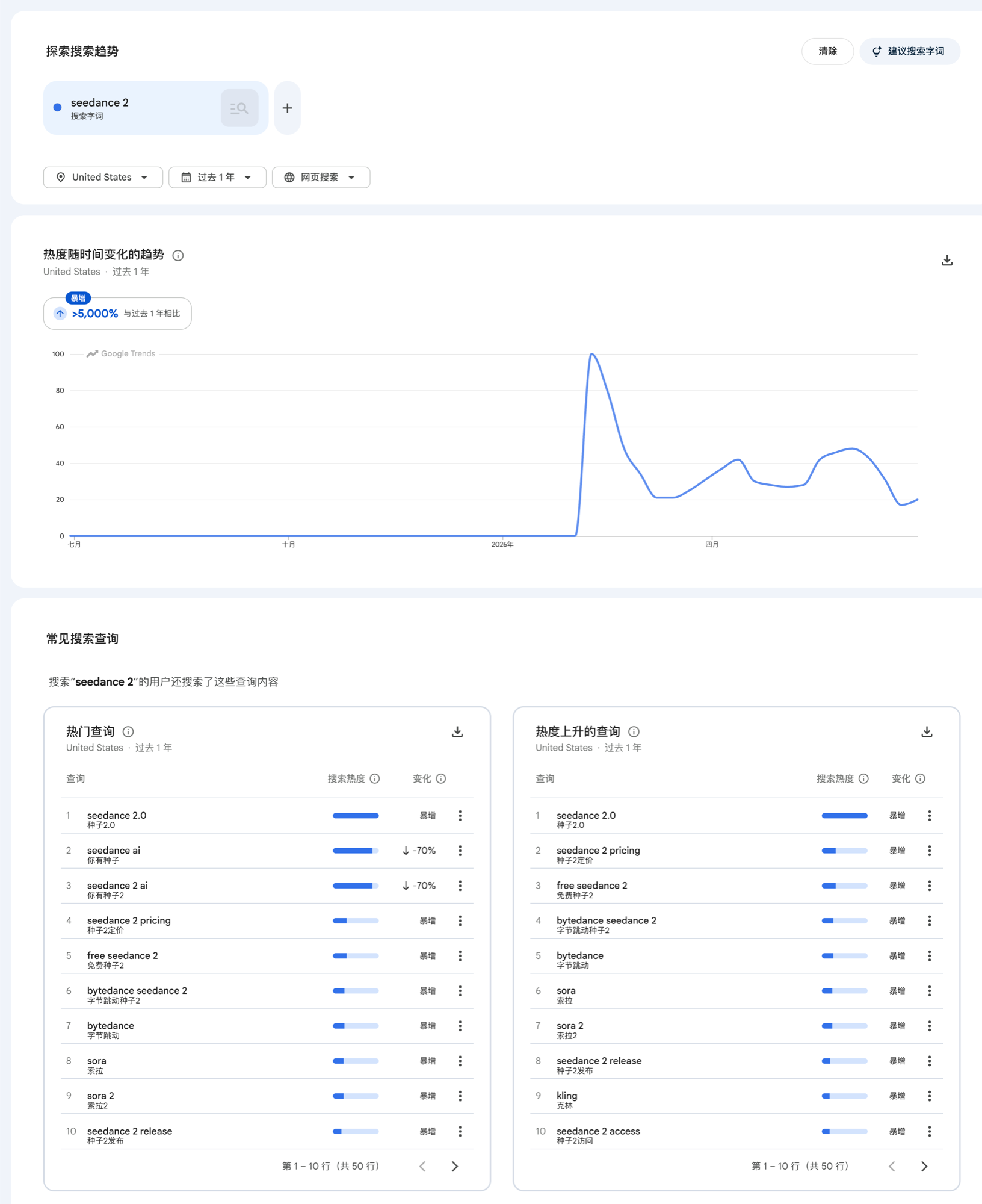Open seedance 2 release query in 热度上升的查询
The width and height of the screenshot is (982, 1204).
tap(599, 1060)
